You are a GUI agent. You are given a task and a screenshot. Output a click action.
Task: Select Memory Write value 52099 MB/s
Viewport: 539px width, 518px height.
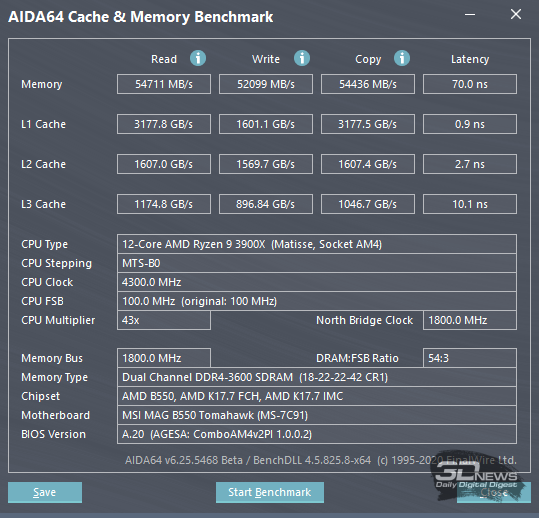[x=266, y=84]
